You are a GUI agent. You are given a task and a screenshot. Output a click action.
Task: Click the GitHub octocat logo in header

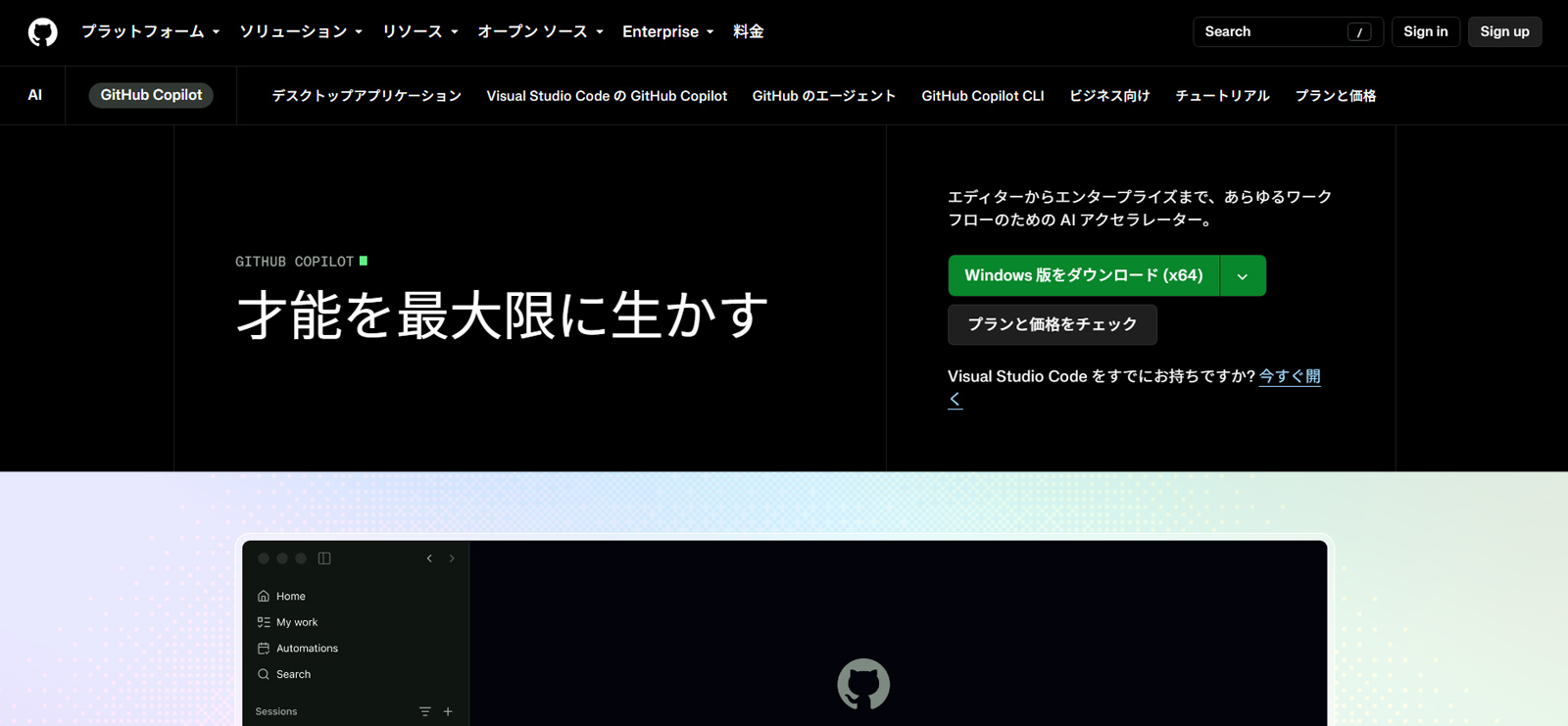click(43, 32)
